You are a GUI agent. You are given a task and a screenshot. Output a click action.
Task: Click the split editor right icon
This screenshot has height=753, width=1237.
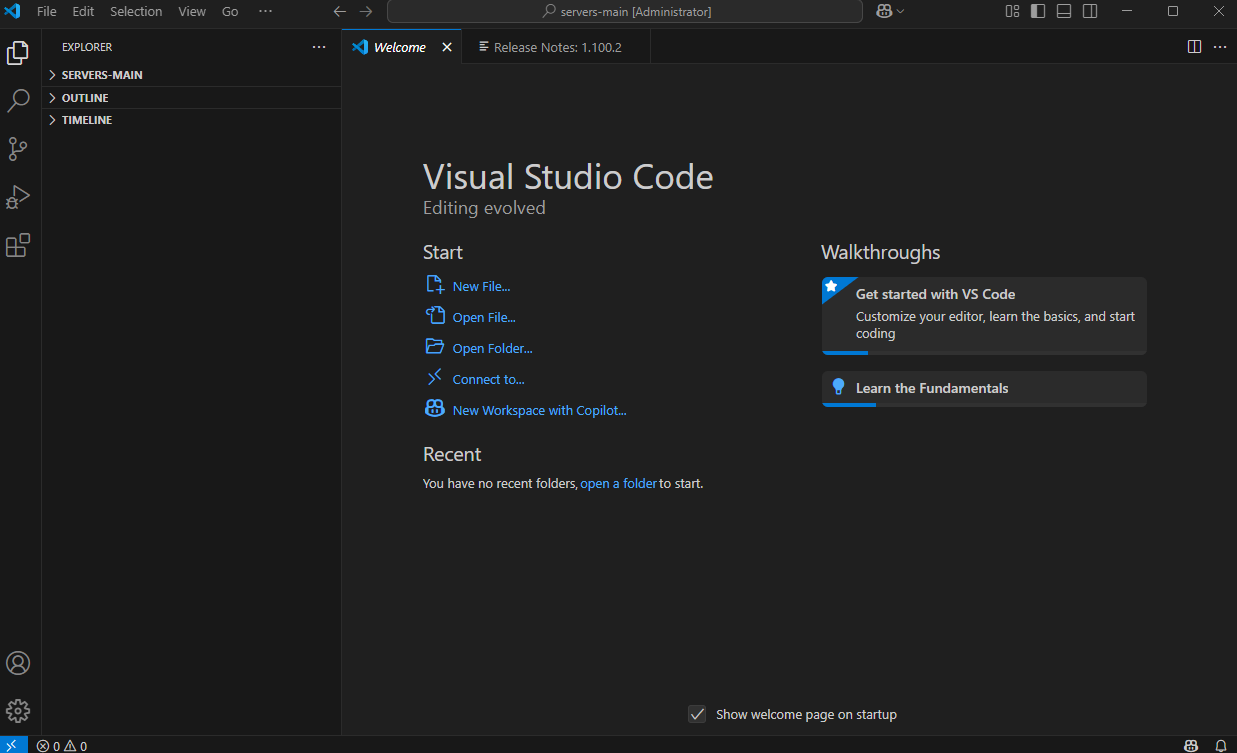(x=1194, y=47)
